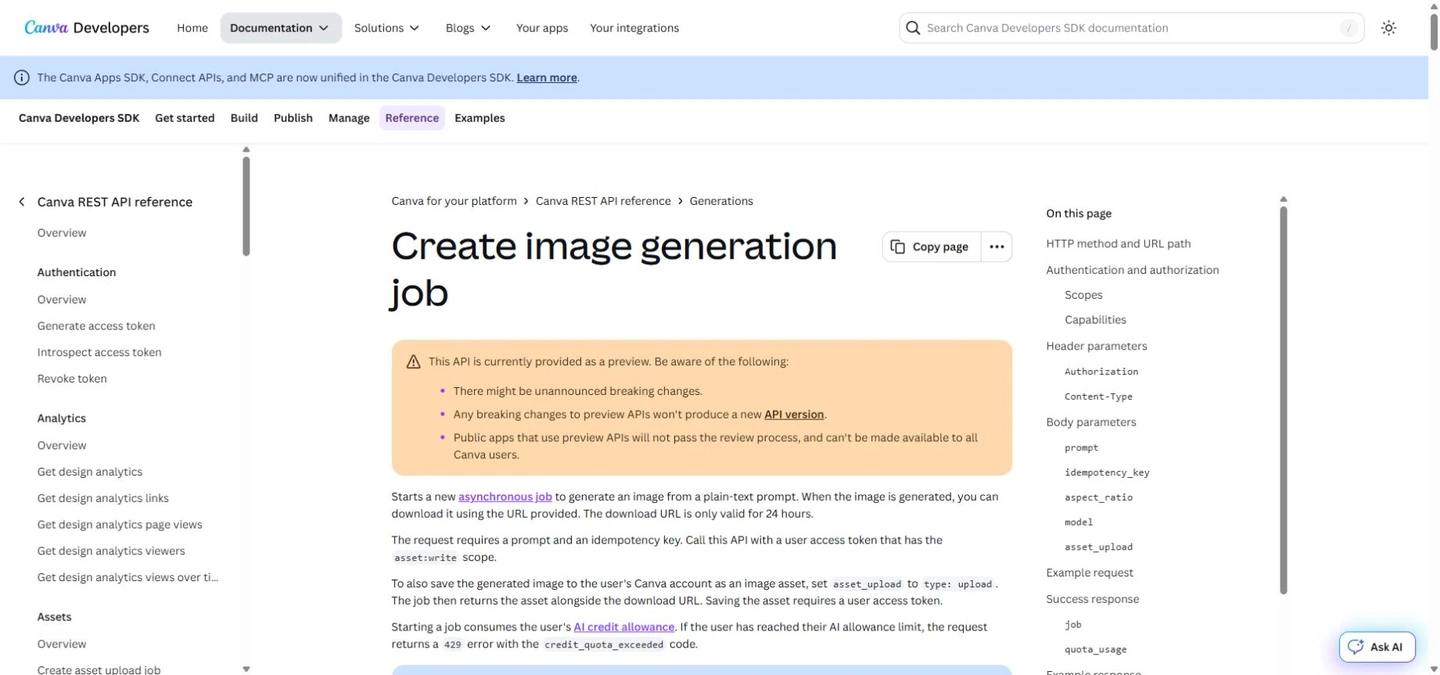Open Canva REST API reference breadcrumb

point(603,201)
